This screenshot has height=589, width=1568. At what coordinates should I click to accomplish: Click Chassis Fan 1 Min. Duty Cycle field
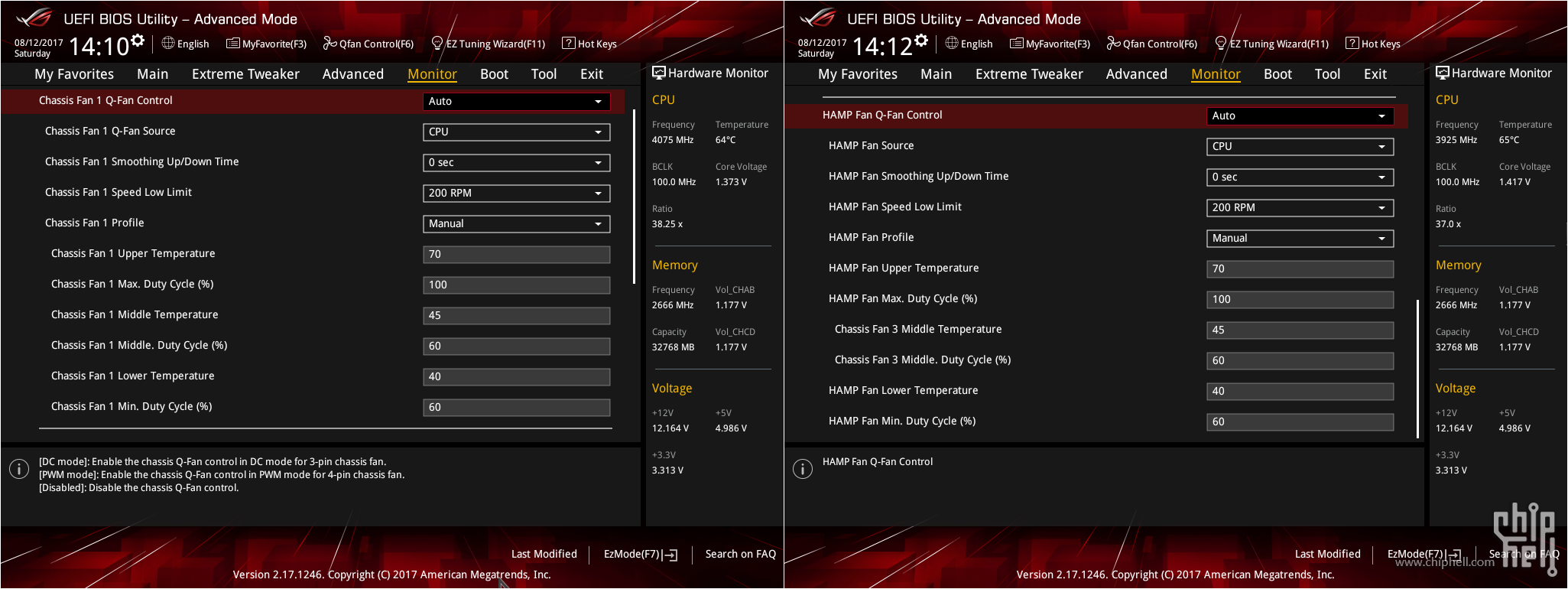point(517,407)
